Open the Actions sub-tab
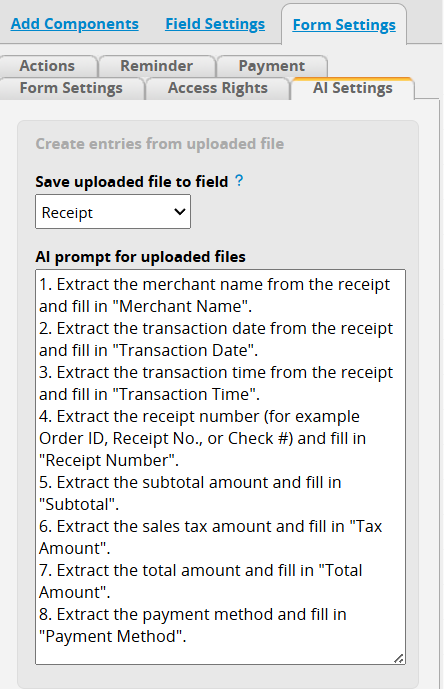The image size is (444, 689). [48, 66]
